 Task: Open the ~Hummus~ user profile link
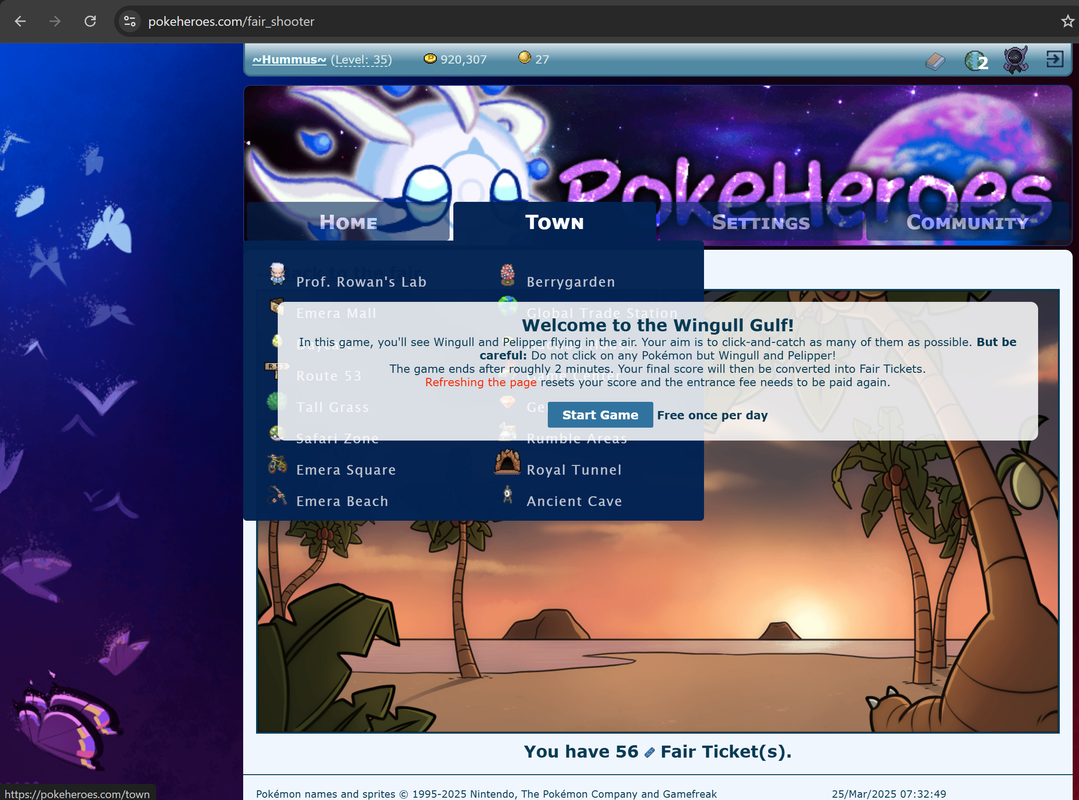(289, 60)
